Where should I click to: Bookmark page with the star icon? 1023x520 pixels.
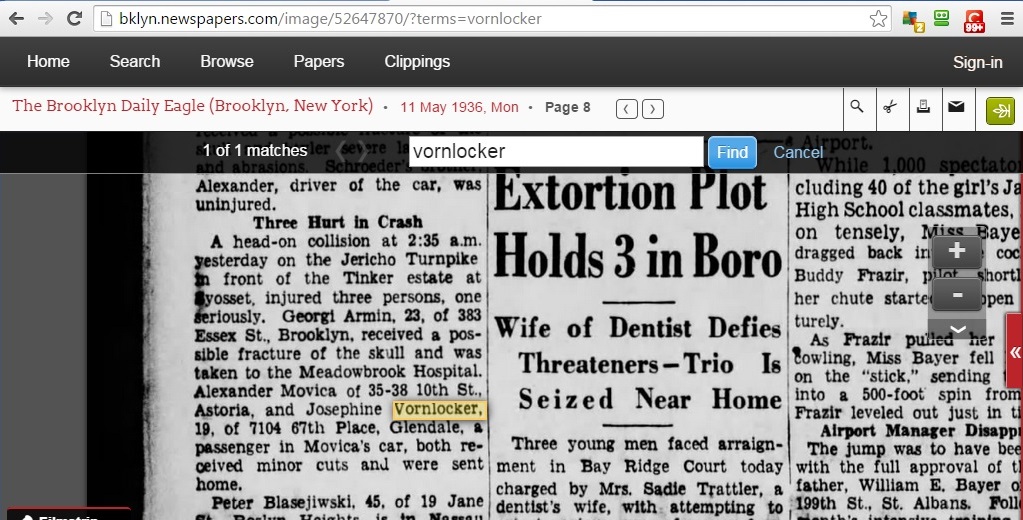tap(877, 19)
